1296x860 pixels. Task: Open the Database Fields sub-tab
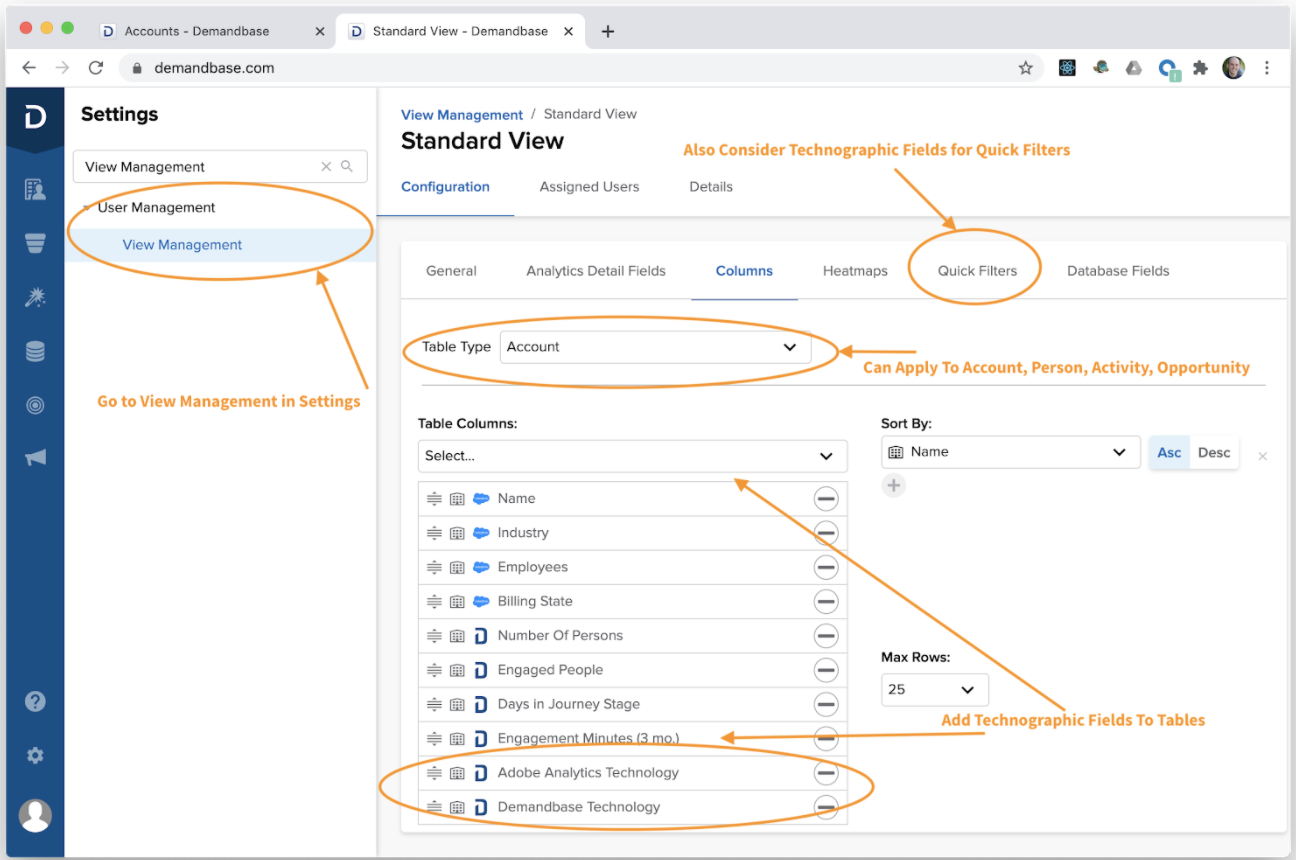[x=1118, y=271]
